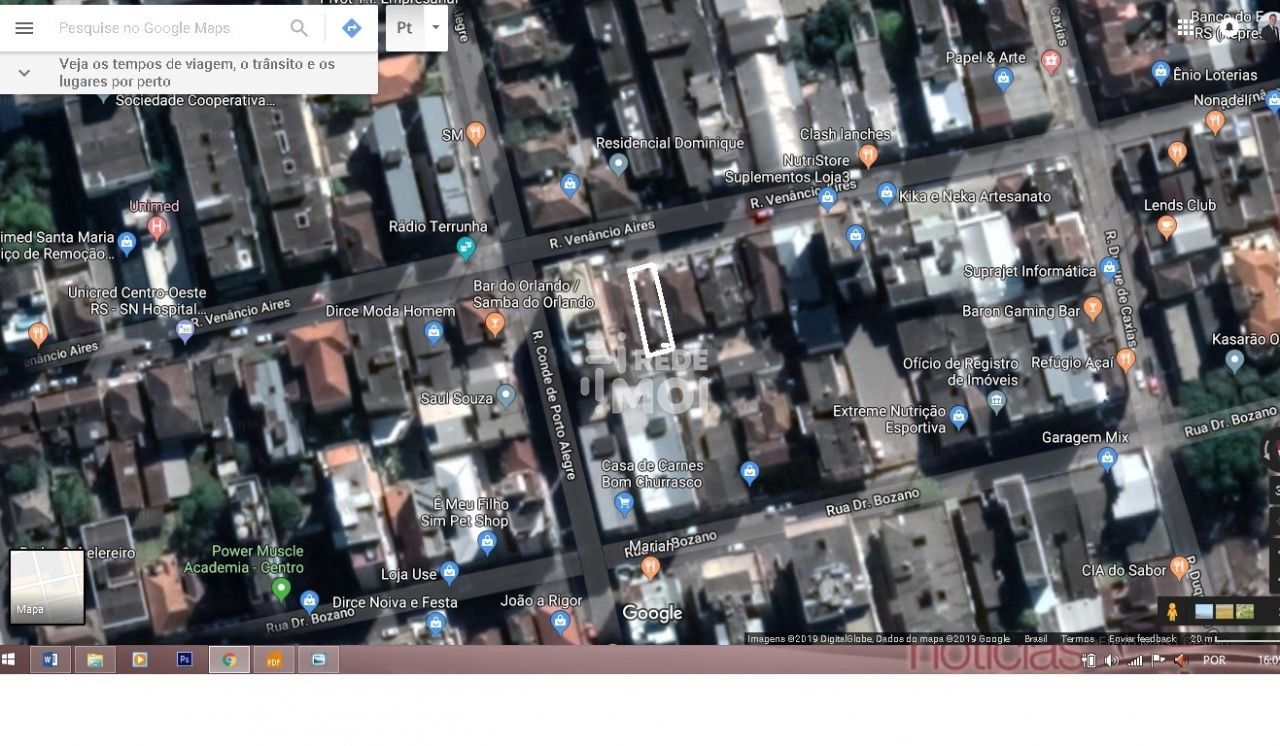Viewport: 1280px width, 746px height.
Task: Click the Garagem Mix shop pin
Action: click(1106, 459)
